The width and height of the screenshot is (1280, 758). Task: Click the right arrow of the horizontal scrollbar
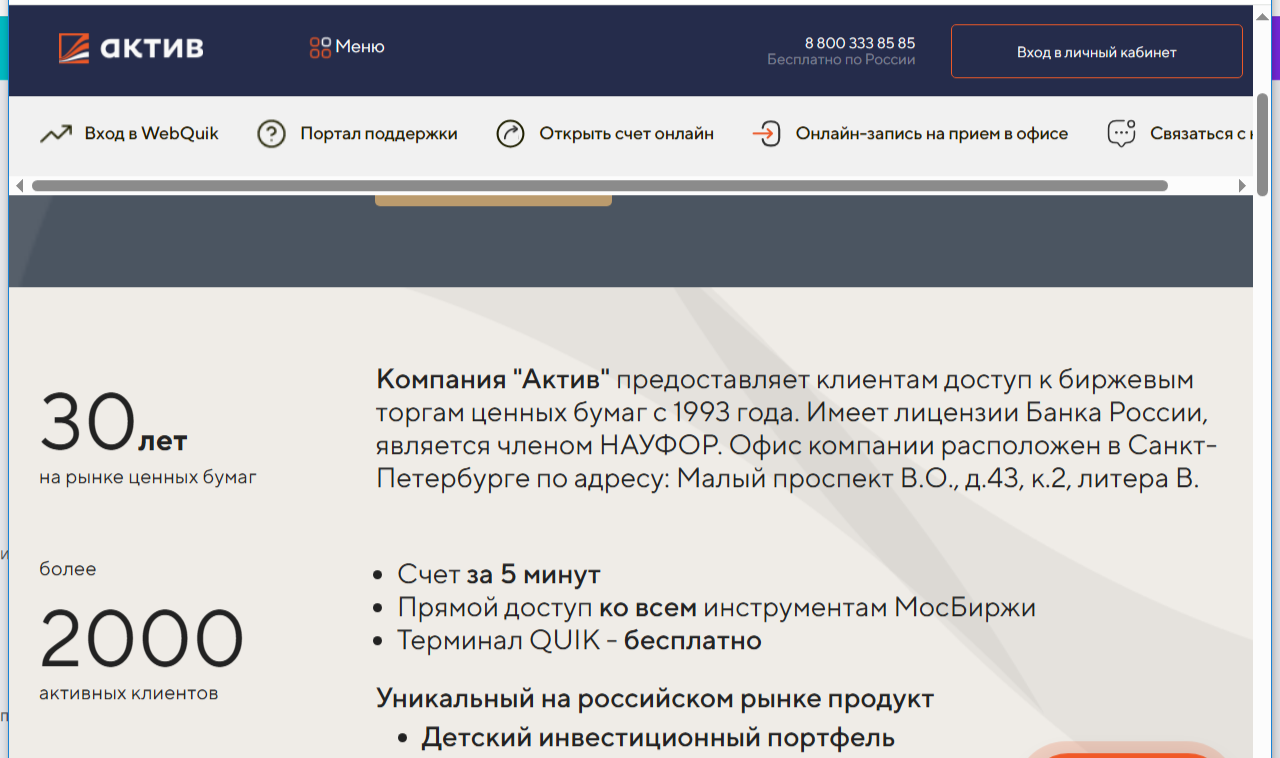coord(1243,184)
